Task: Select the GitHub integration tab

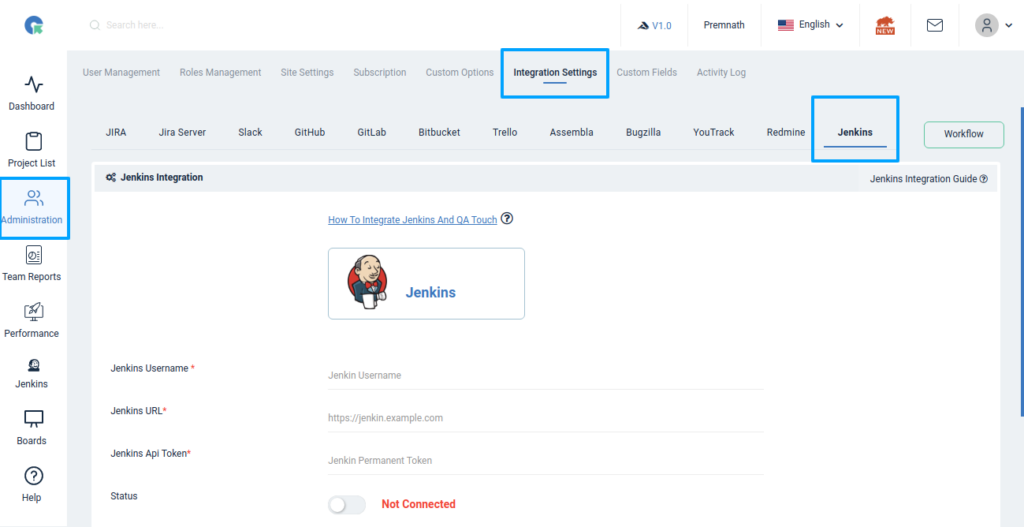Action: pos(310,132)
